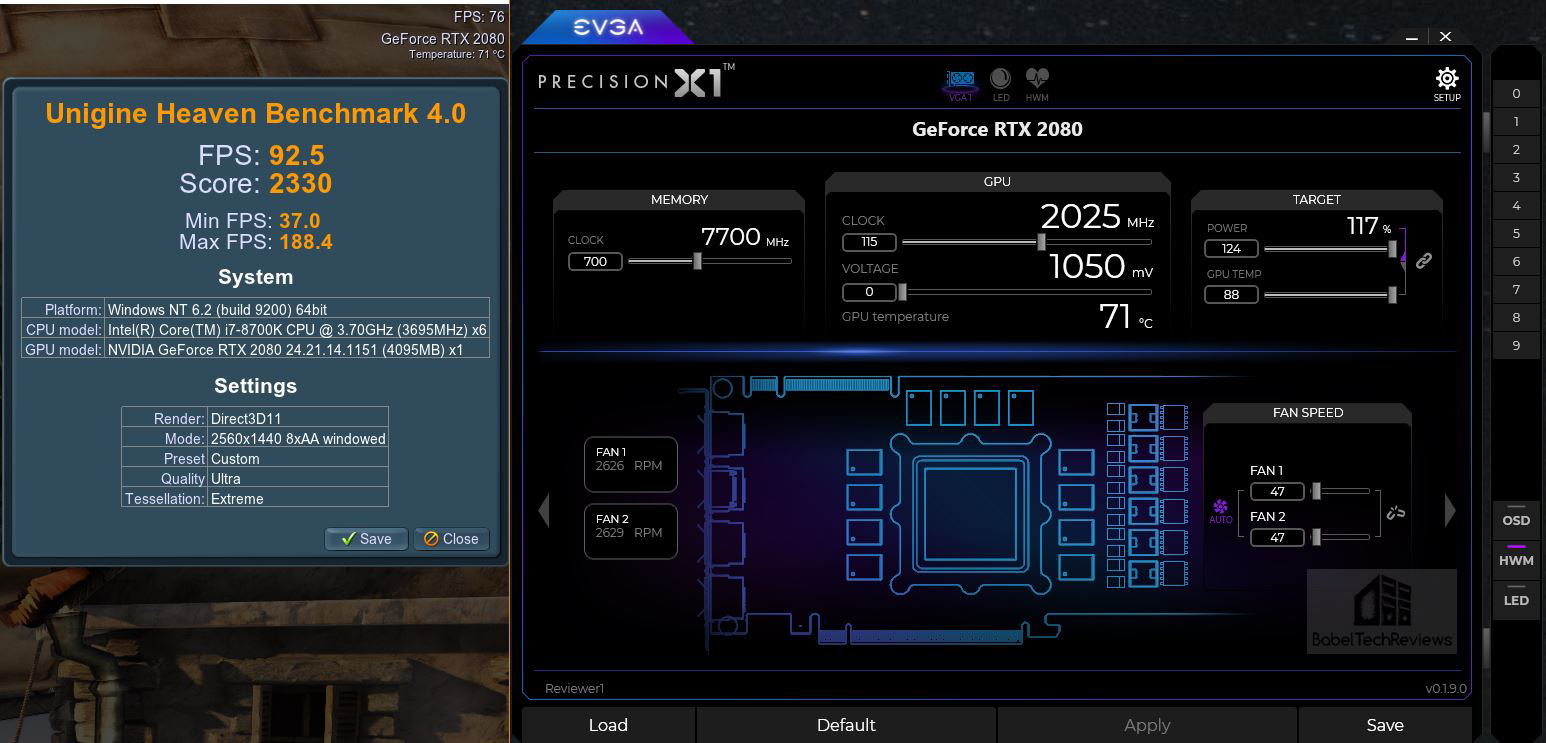This screenshot has height=743, width=1546.
Task: Select profile slot 6
Action: coord(1516,261)
